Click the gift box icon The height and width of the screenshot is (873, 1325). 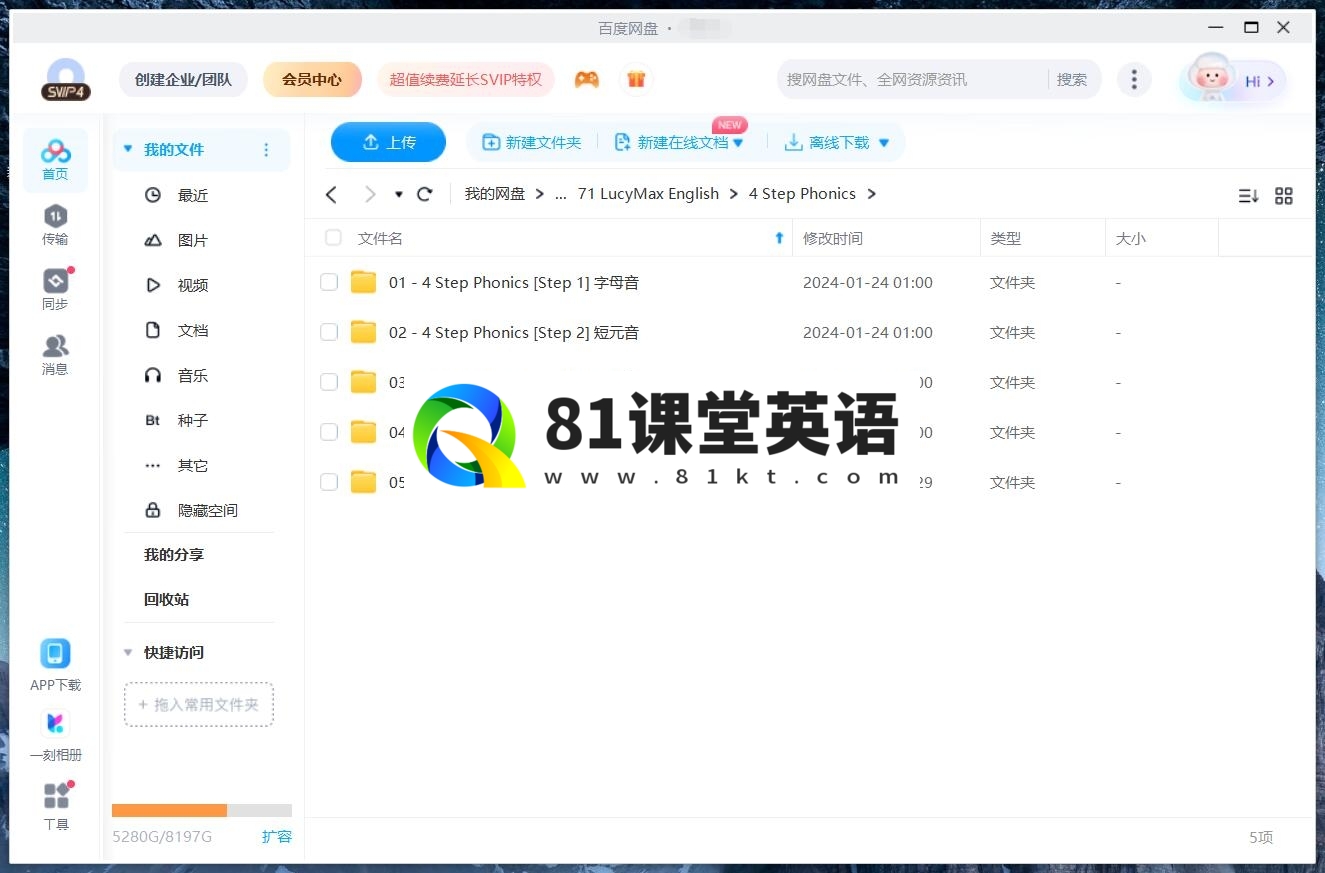pos(636,79)
